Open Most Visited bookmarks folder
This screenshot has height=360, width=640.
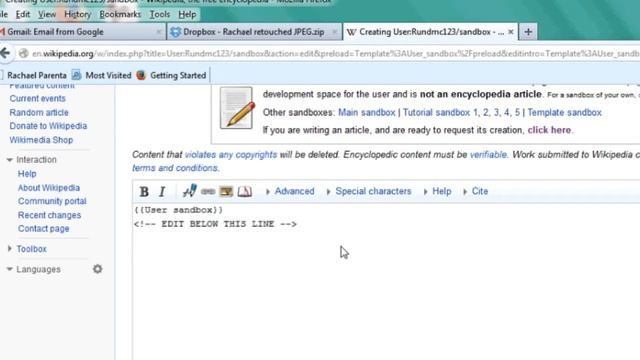tap(102, 76)
